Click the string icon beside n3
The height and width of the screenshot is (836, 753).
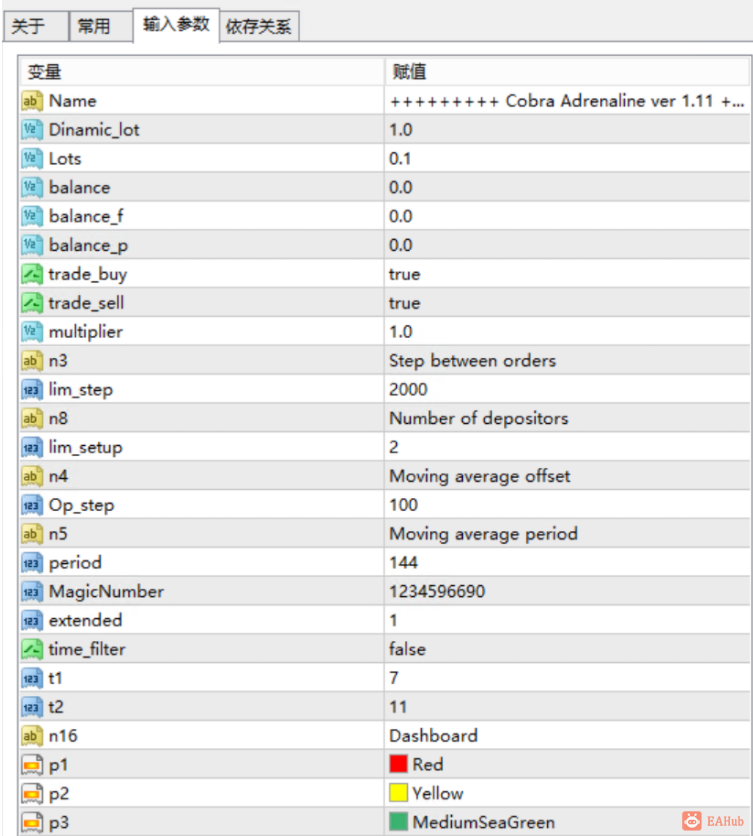31,361
